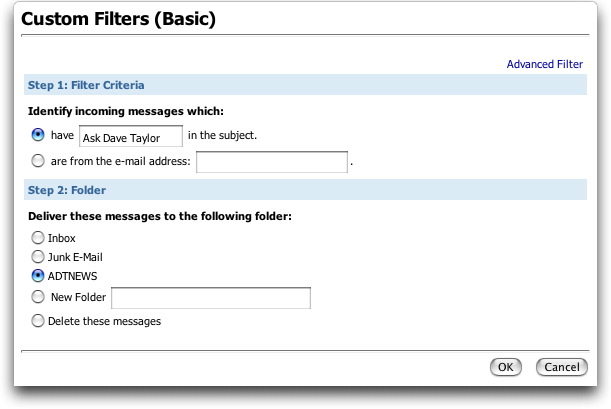Click the 'in the subject.' label text
The height and width of the screenshot is (409, 611).
(x=223, y=135)
